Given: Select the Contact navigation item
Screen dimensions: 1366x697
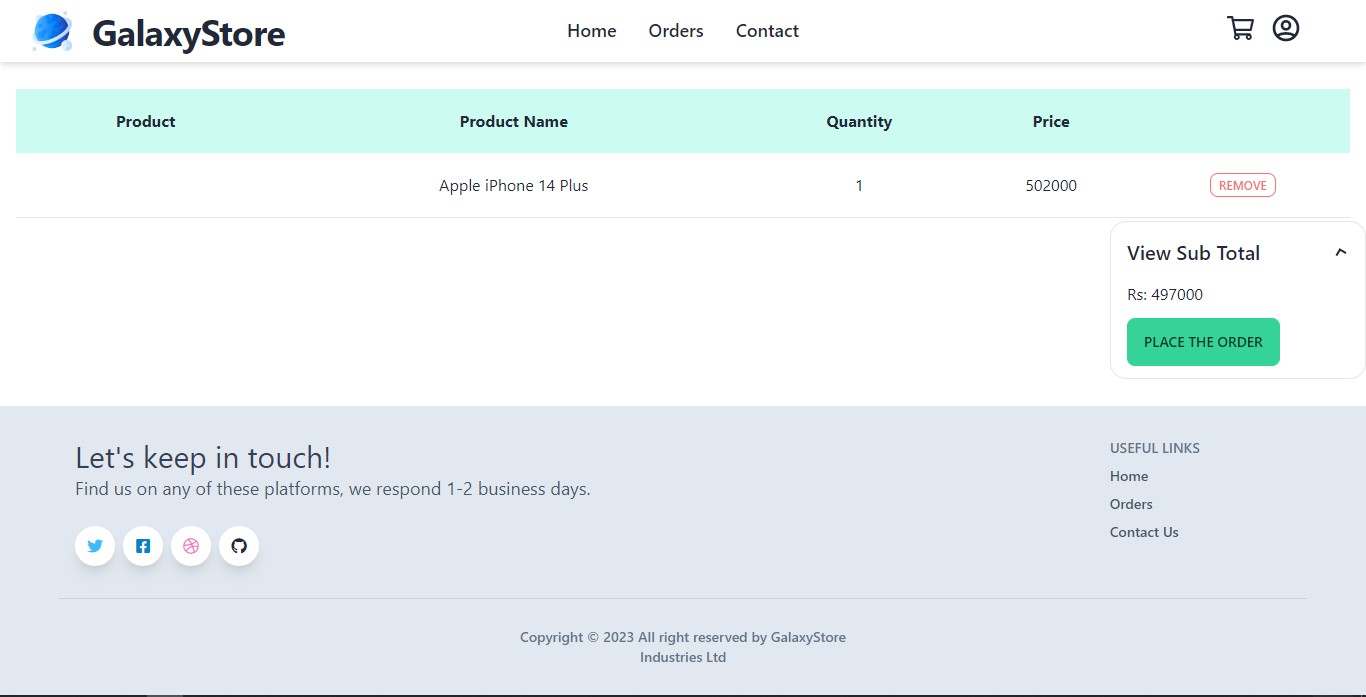Looking at the screenshot, I should coord(767,31).
